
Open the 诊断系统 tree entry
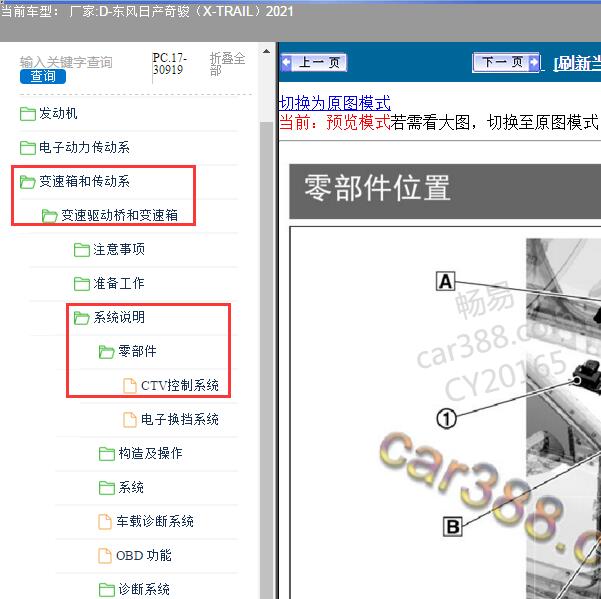coord(144,589)
